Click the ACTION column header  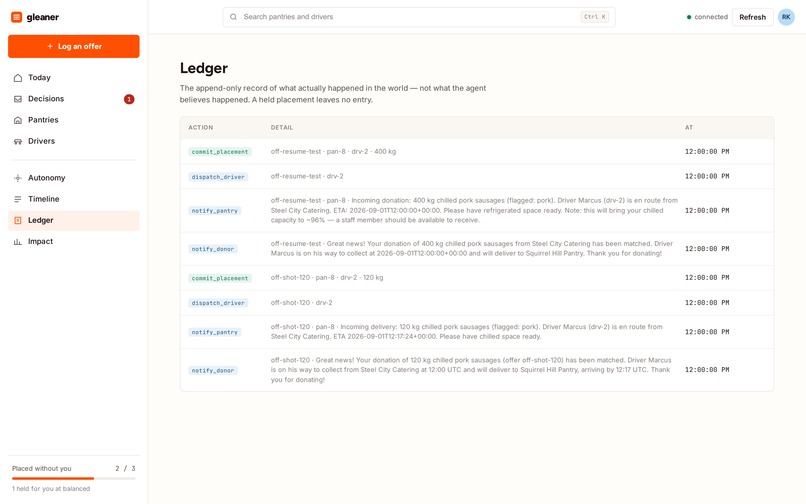200,128
